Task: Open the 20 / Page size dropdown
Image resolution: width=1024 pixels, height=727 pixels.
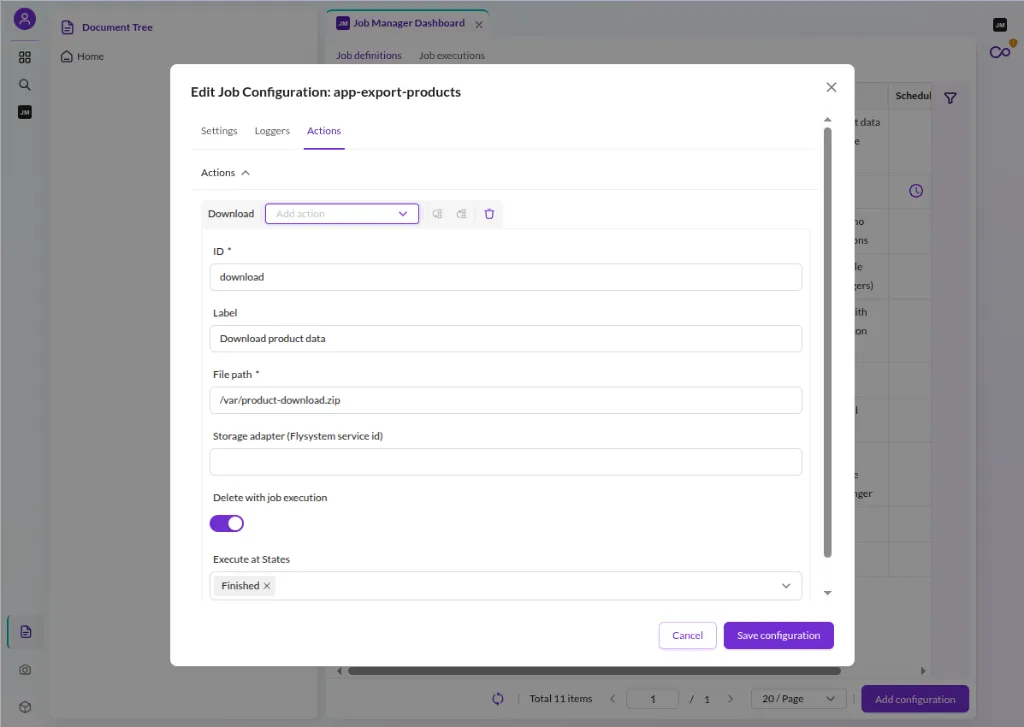Action: tap(799, 699)
